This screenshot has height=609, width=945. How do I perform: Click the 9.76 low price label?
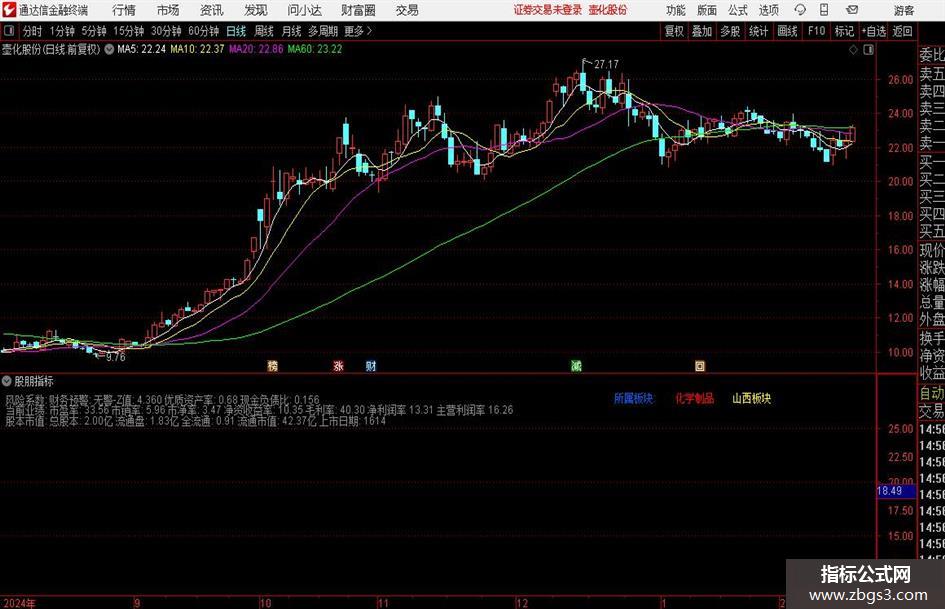pyautogui.click(x=116, y=357)
